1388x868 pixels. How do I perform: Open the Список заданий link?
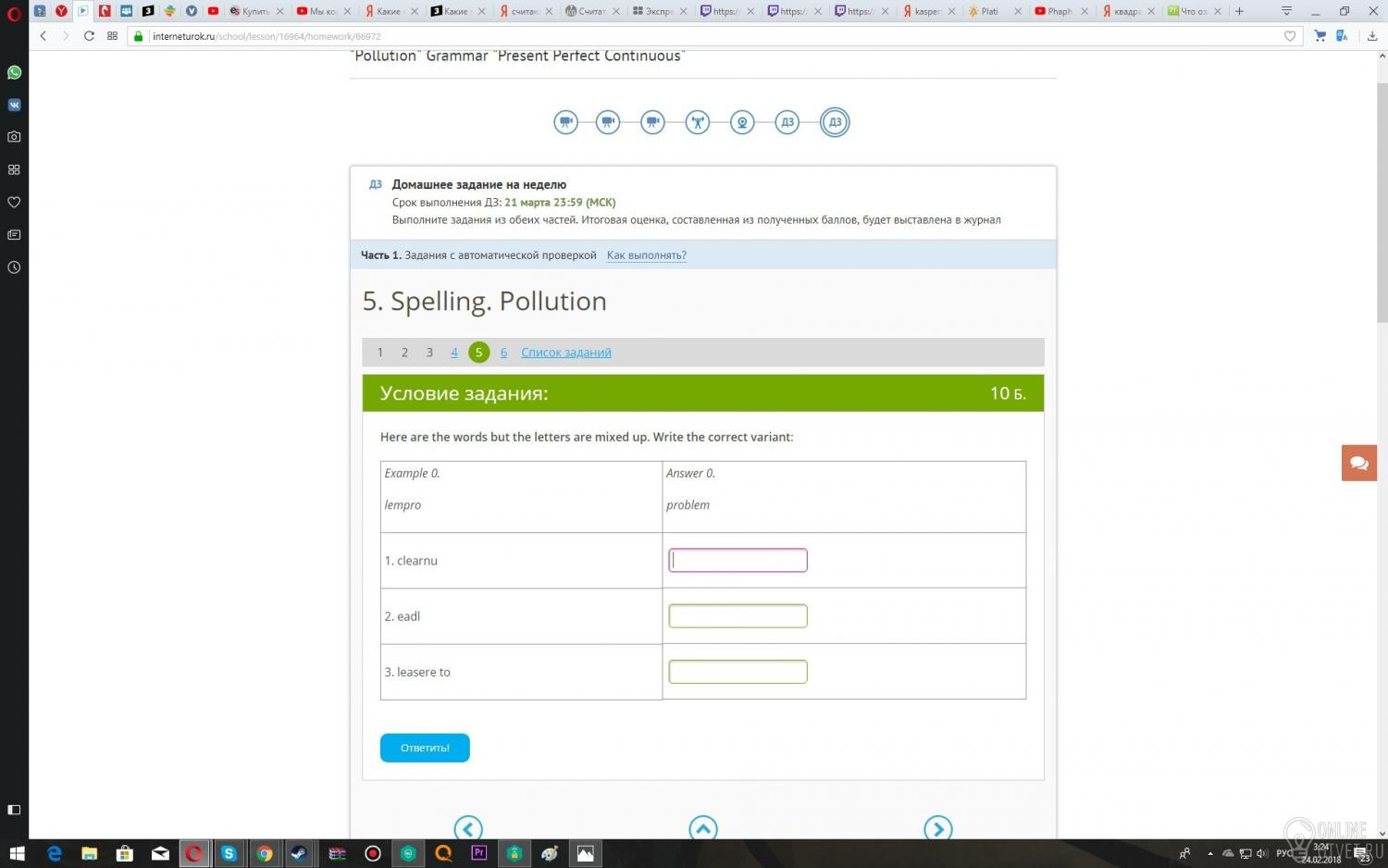tap(566, 353)
